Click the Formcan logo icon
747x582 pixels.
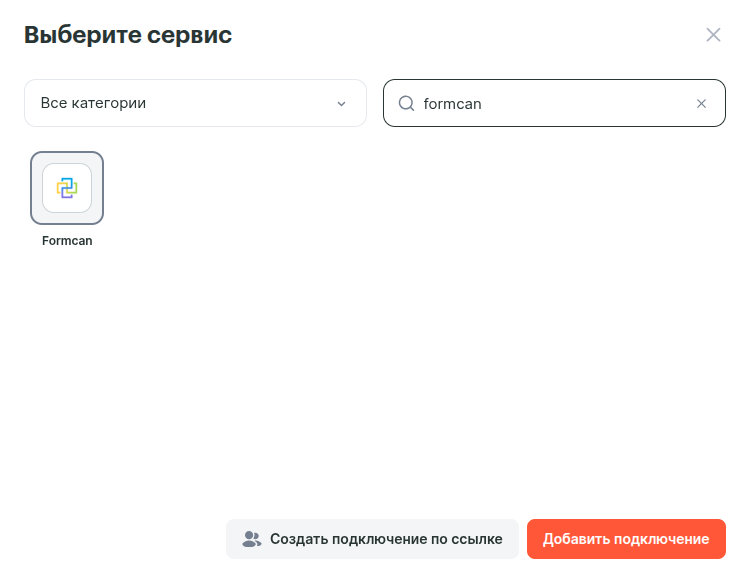point(67,187)
